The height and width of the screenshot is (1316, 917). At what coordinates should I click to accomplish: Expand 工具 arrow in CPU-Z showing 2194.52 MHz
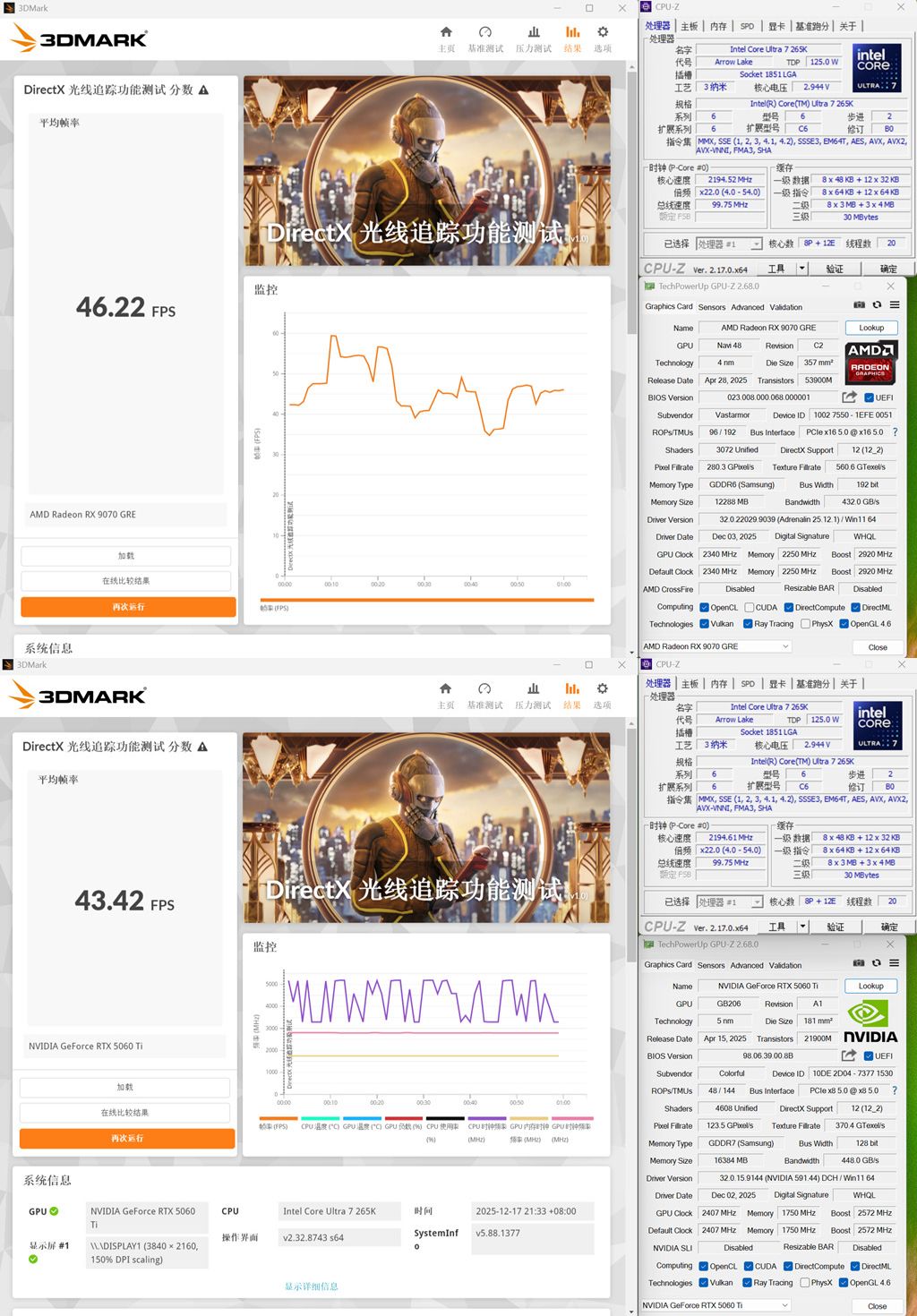[x=802, y=269]
